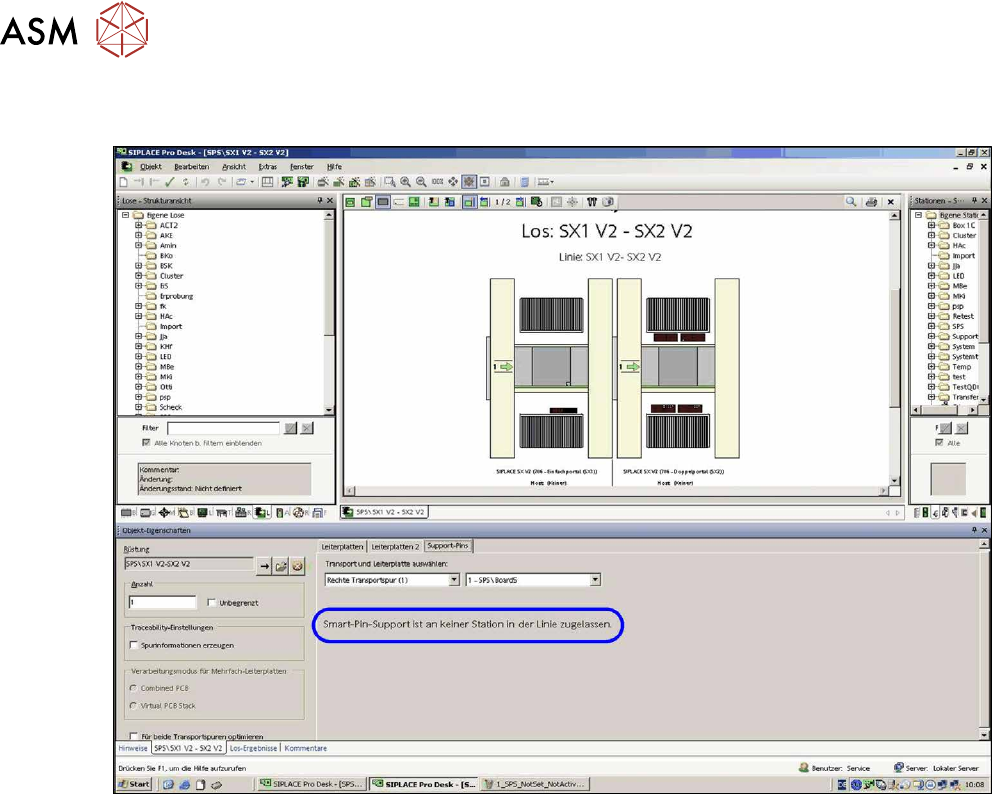Open the Ansicht menu

point(234,167)
